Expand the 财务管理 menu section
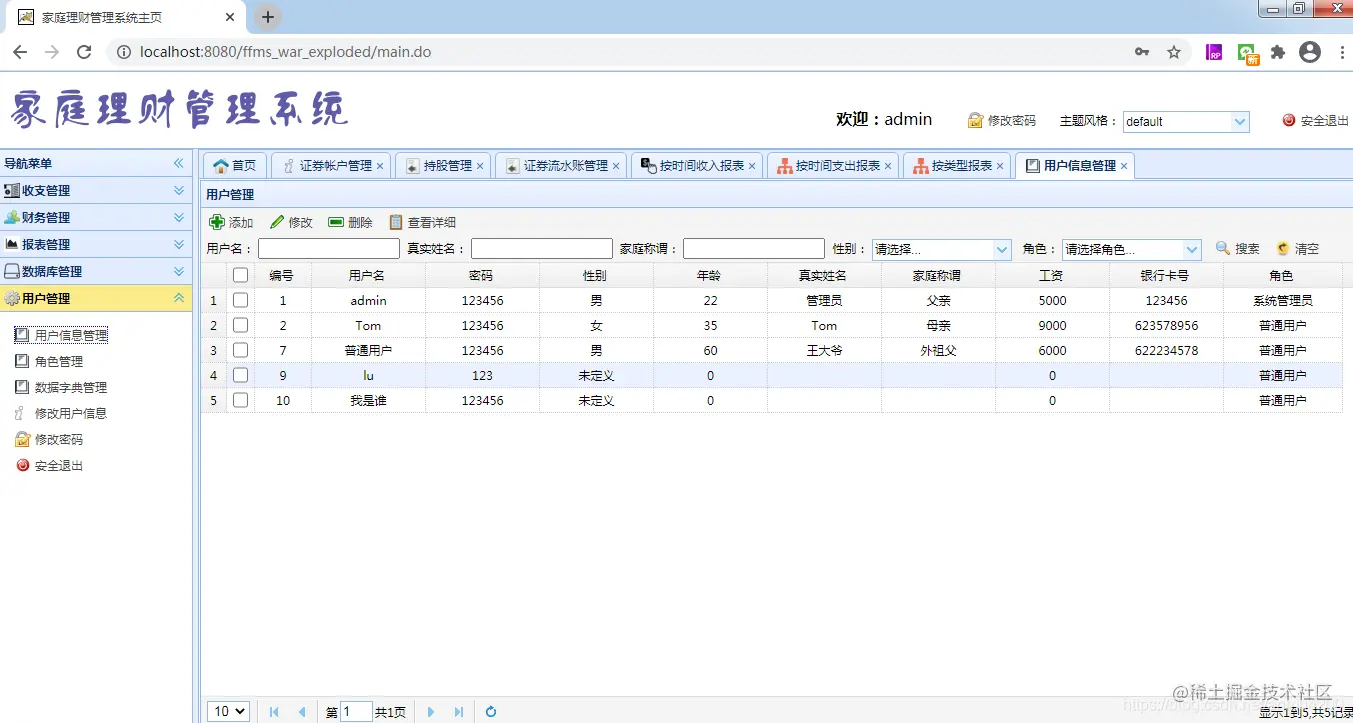Viewport: 1353px width, 723px height. click(179, 217)
